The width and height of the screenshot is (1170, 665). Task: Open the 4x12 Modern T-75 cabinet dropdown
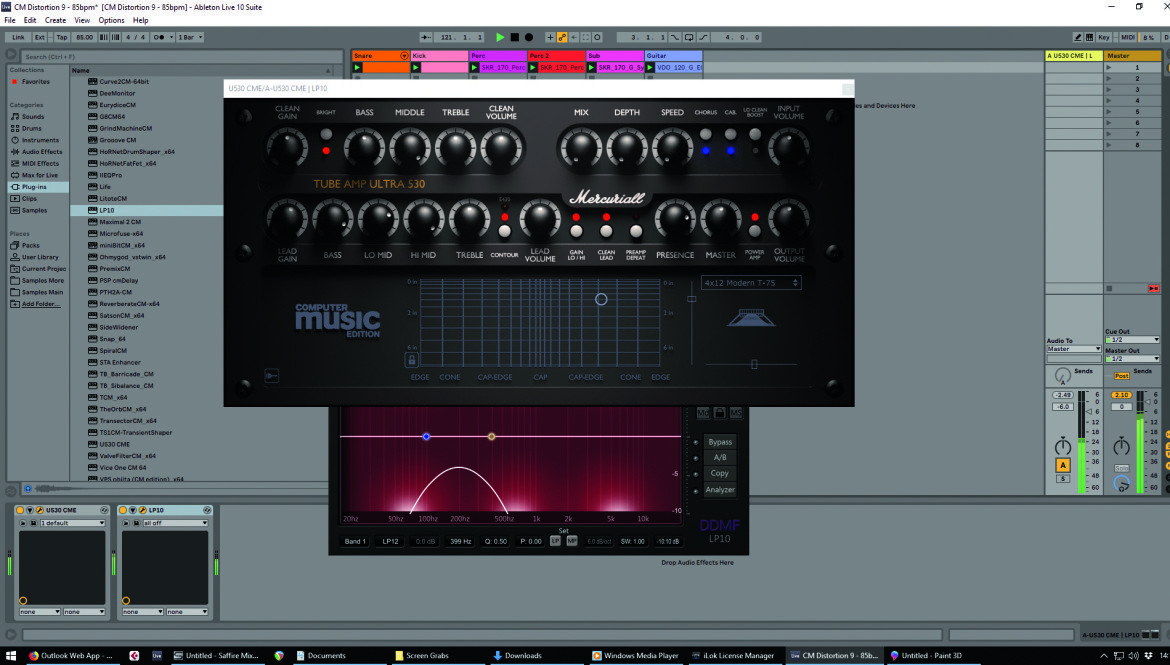pyautogui.click(x=751, y=283)
